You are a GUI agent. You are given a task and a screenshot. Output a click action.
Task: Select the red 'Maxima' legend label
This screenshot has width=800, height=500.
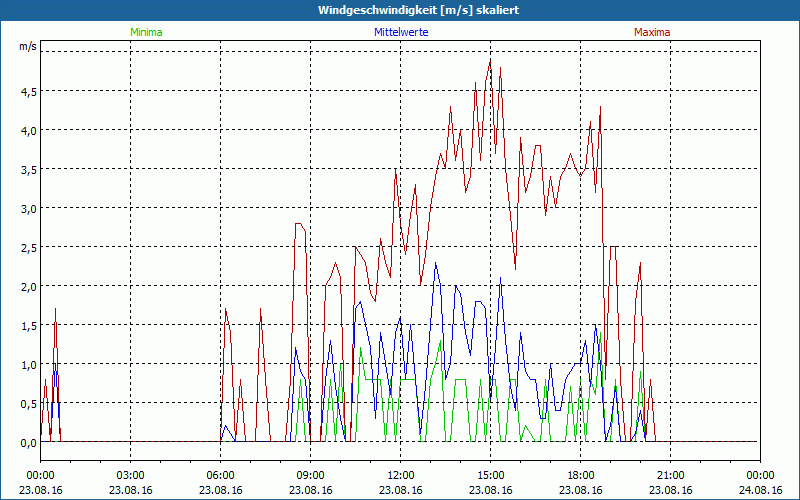coord(652,32)
